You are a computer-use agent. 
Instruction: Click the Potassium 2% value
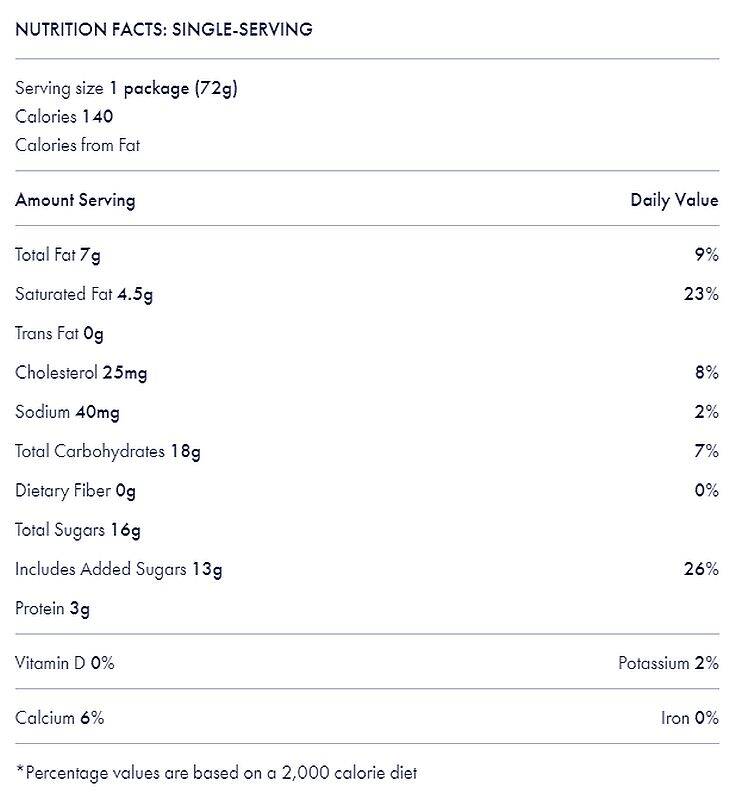click(x=668, y=663)
